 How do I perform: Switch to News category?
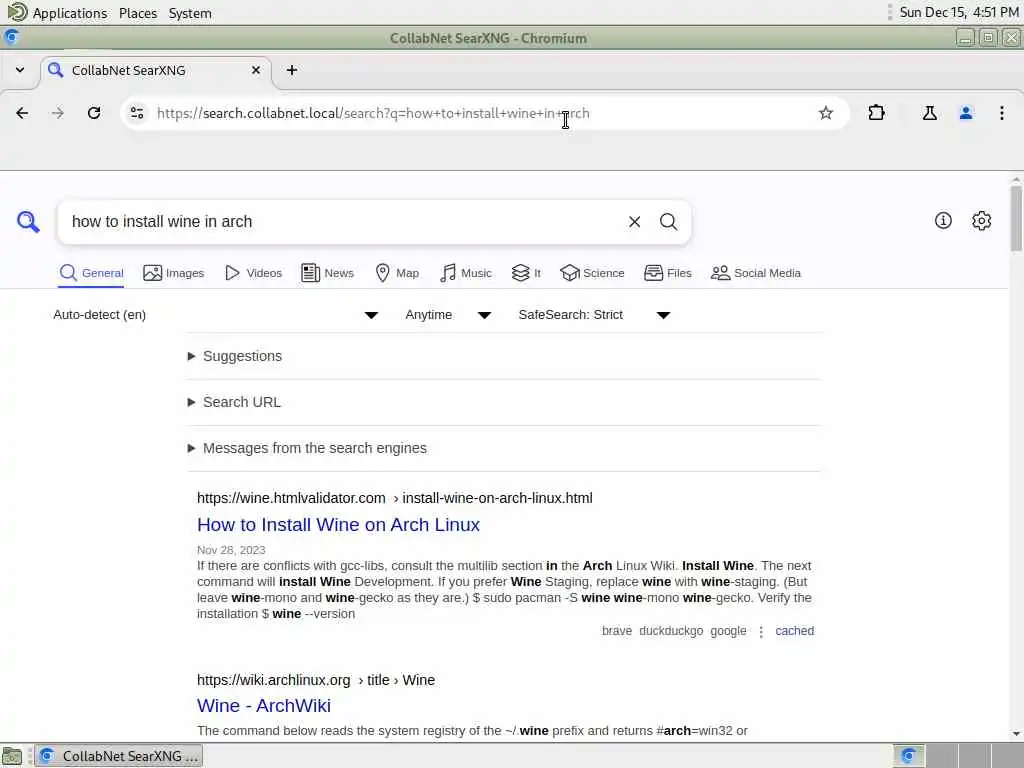click(x=327, y=273)
